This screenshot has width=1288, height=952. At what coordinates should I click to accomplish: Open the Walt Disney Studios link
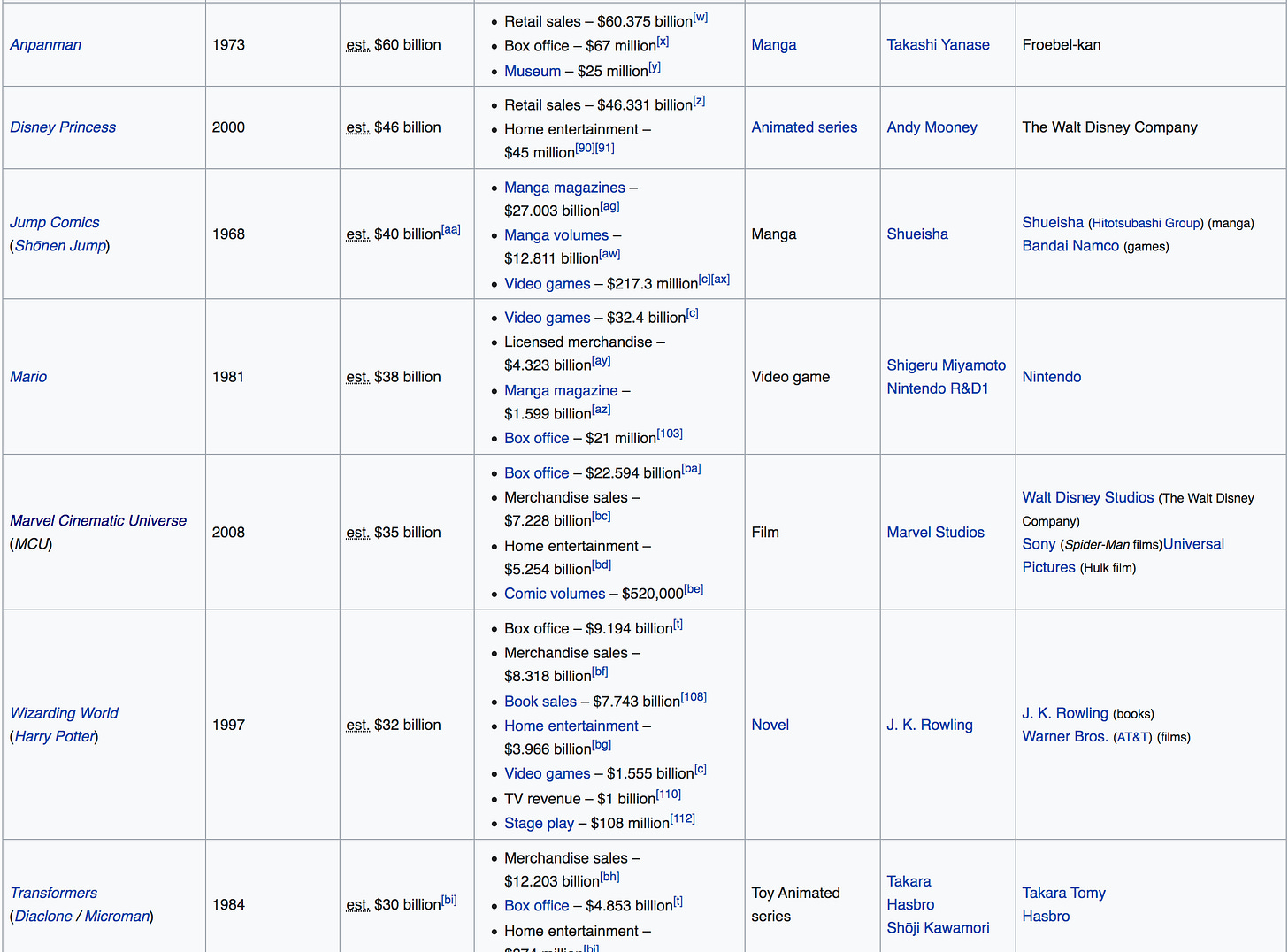[x=1088, y=497]
